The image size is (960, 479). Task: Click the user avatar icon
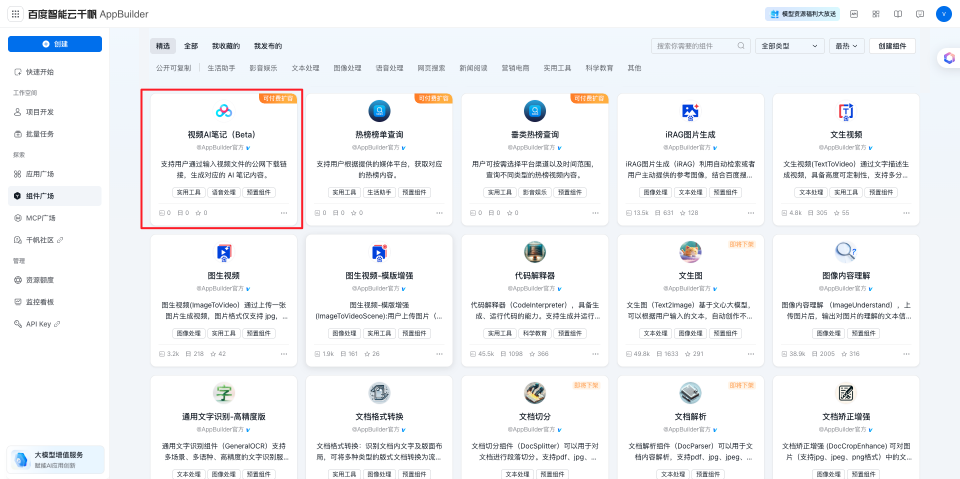tap(943, 13)
